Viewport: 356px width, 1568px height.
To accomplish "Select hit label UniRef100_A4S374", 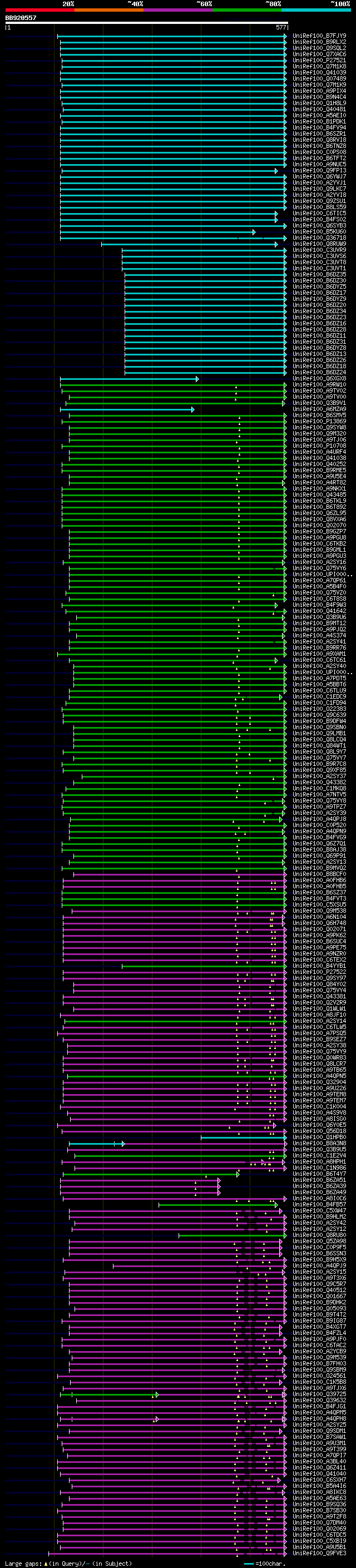I will pyautogui.click(x=319, y=635).
